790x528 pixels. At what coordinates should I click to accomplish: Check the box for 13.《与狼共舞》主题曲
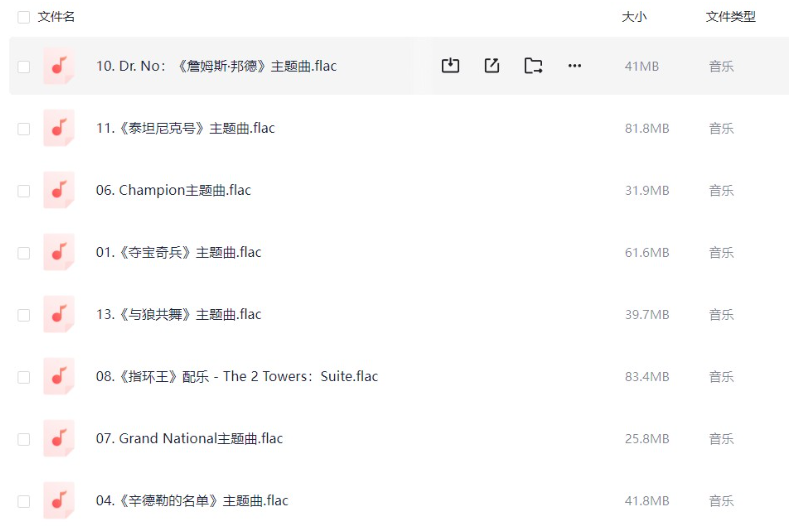point(24,315)
